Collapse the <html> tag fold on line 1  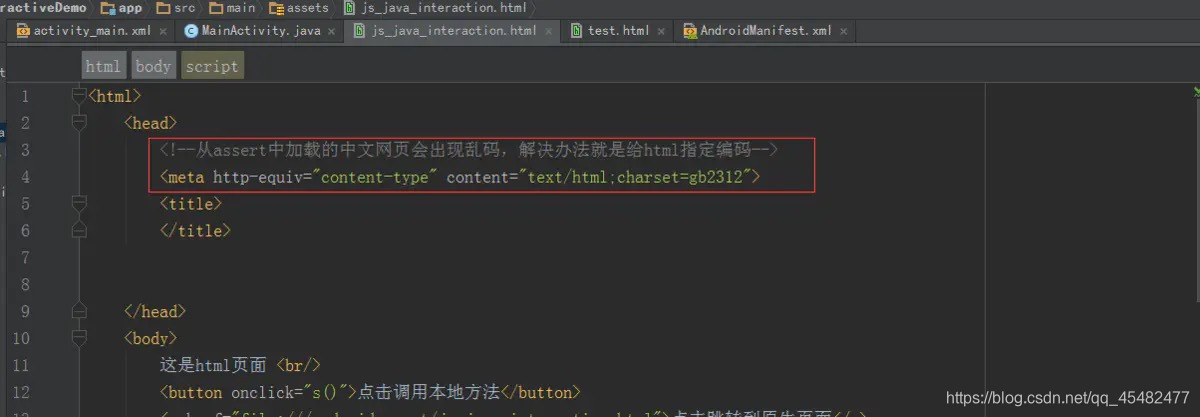pyautogui.click(x=79, y=96)
